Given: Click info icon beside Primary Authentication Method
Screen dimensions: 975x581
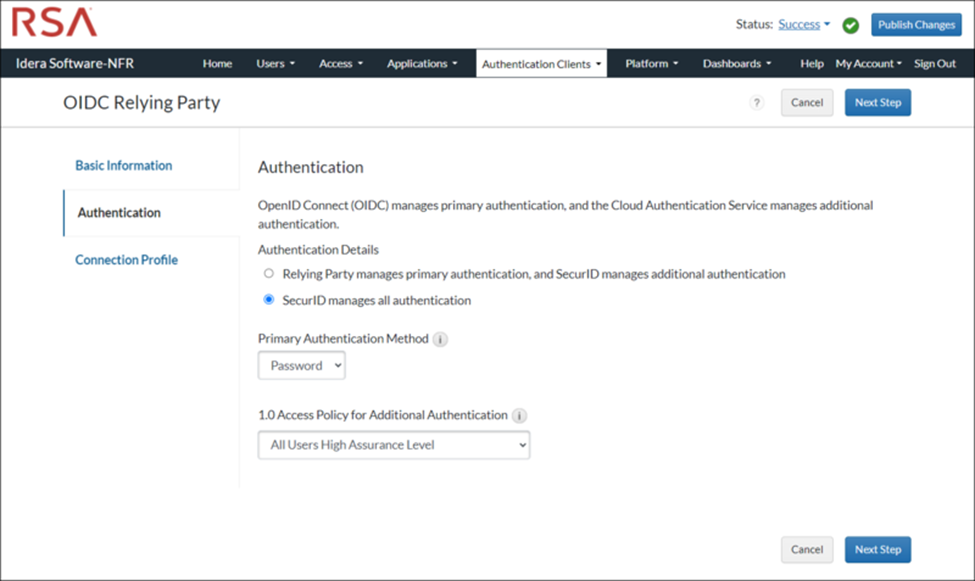Looking at the screenshot, I should [x=441, y=339].
